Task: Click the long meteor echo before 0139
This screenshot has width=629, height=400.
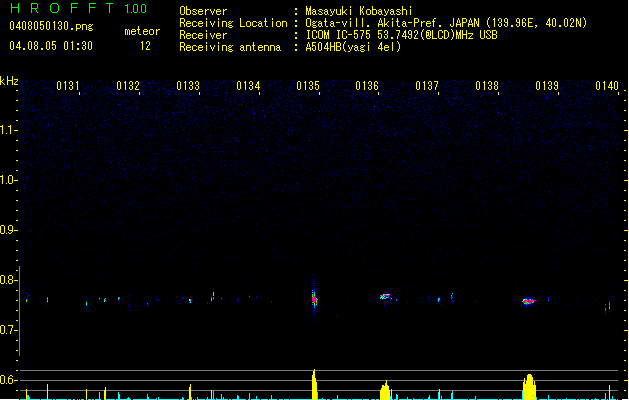Action: pyautogui.click(x=529, y=301)
